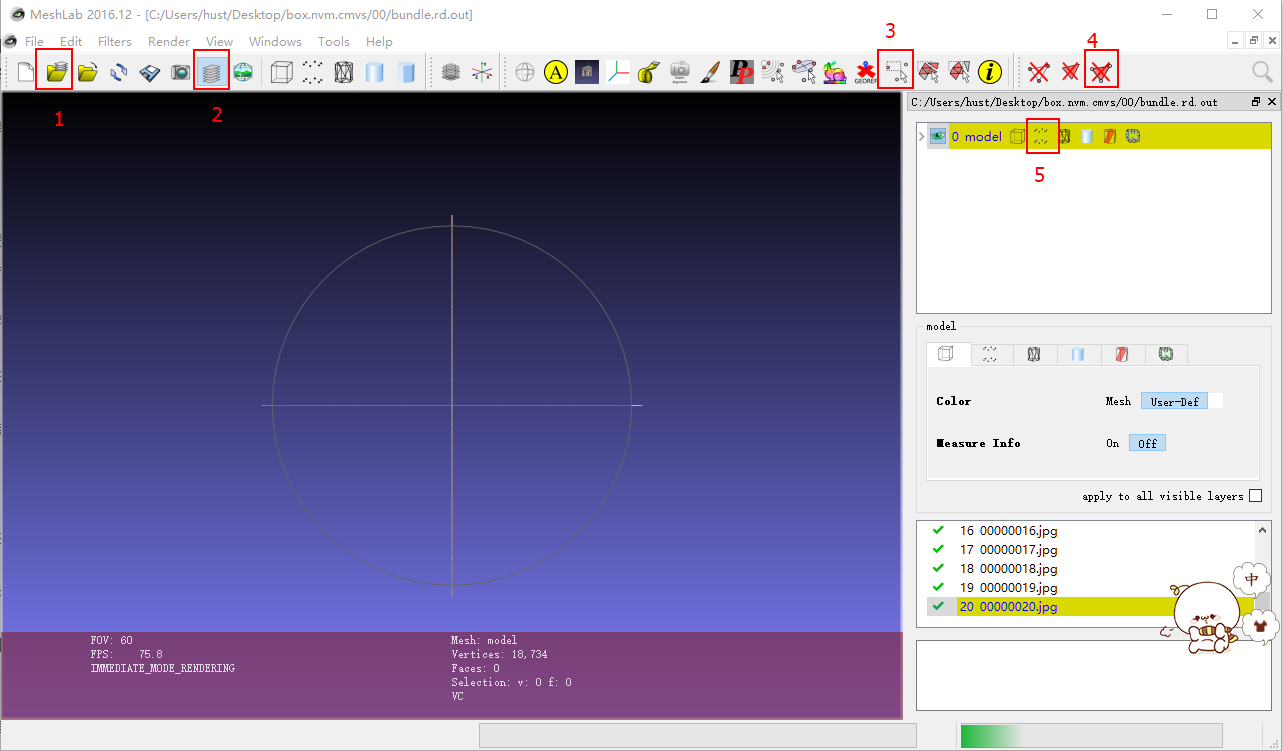Open the PickPoints tool
This screenshot has height=751, width=1283.
[741, 71]
